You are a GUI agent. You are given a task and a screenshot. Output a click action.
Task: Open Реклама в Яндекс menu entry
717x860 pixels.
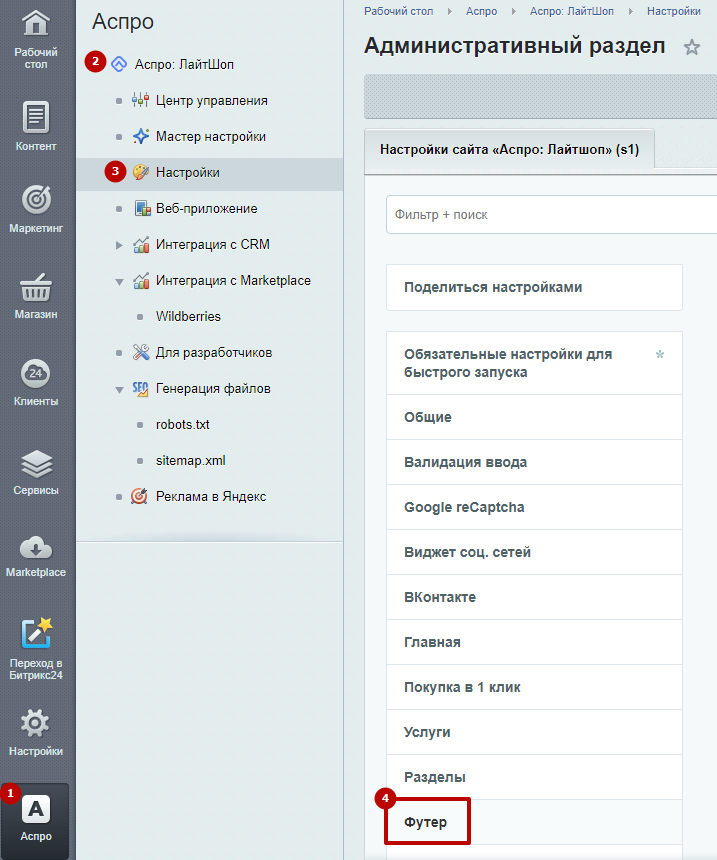[x=211, y=496]
